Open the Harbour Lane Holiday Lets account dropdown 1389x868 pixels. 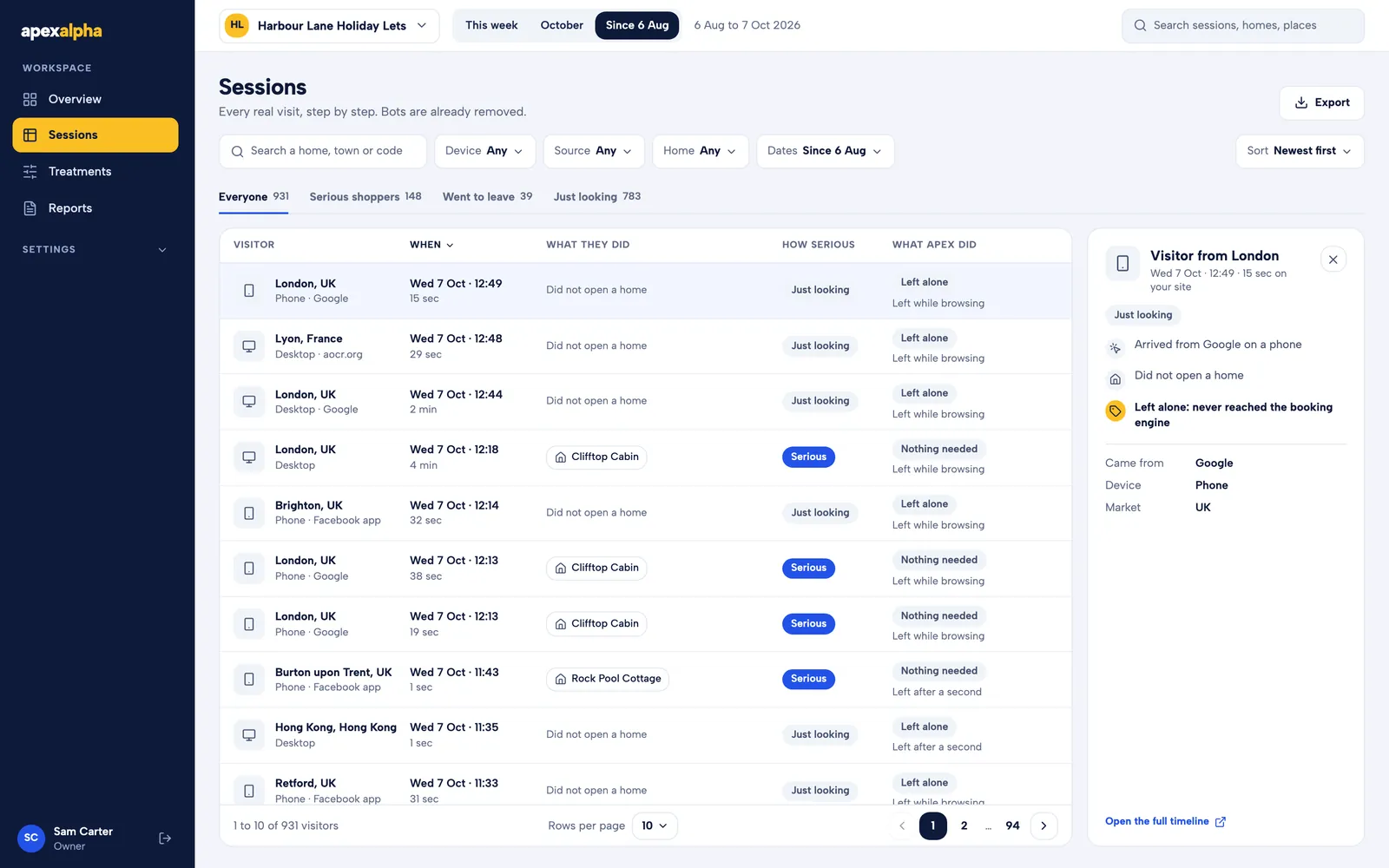coord(329,26)
